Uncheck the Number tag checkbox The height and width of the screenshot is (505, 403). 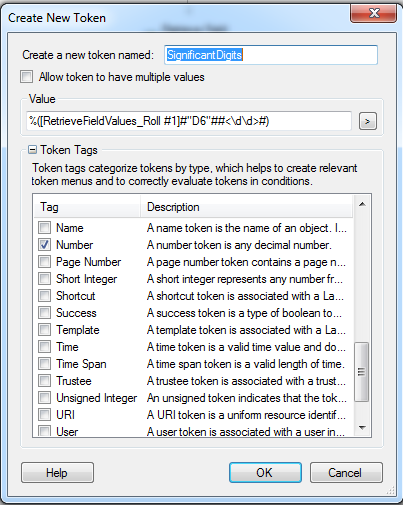pyautogui.click(x=44, y=245)
